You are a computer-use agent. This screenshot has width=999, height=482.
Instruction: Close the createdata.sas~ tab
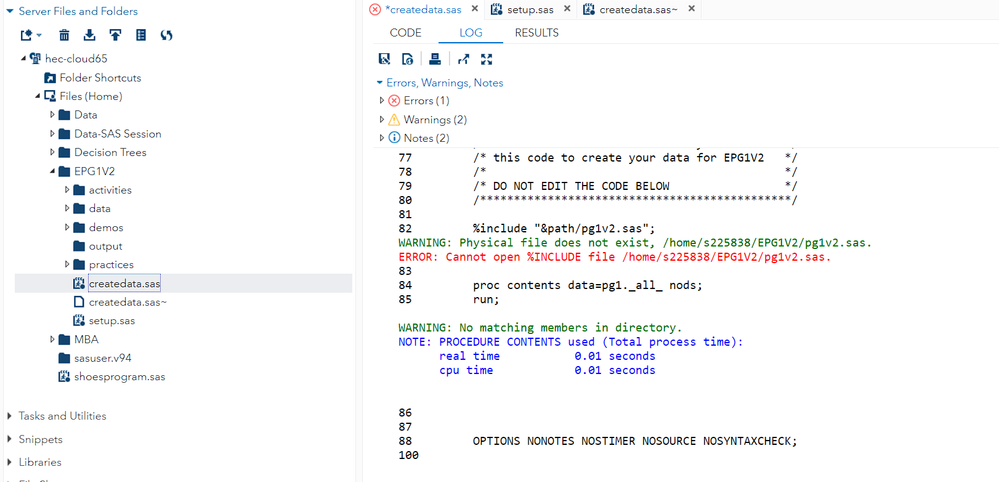690,9
